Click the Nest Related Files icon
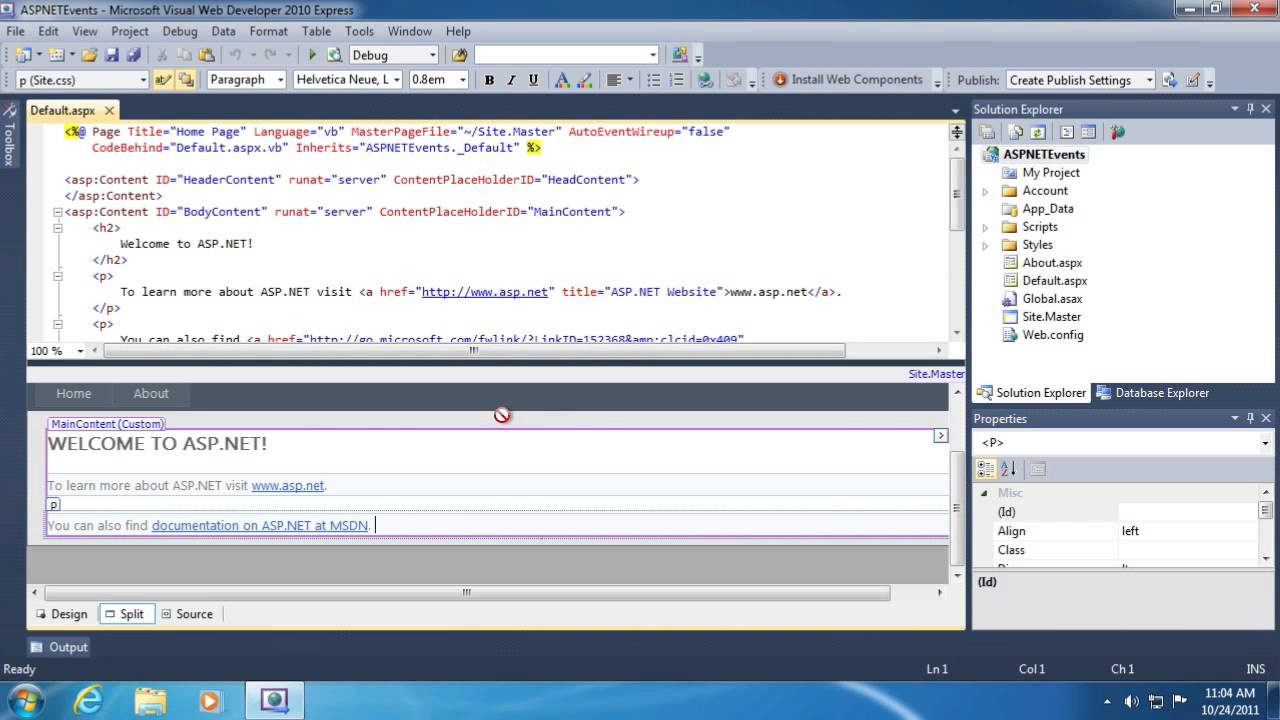This screenshot has width=1280, height=720. click(1016, 132)
